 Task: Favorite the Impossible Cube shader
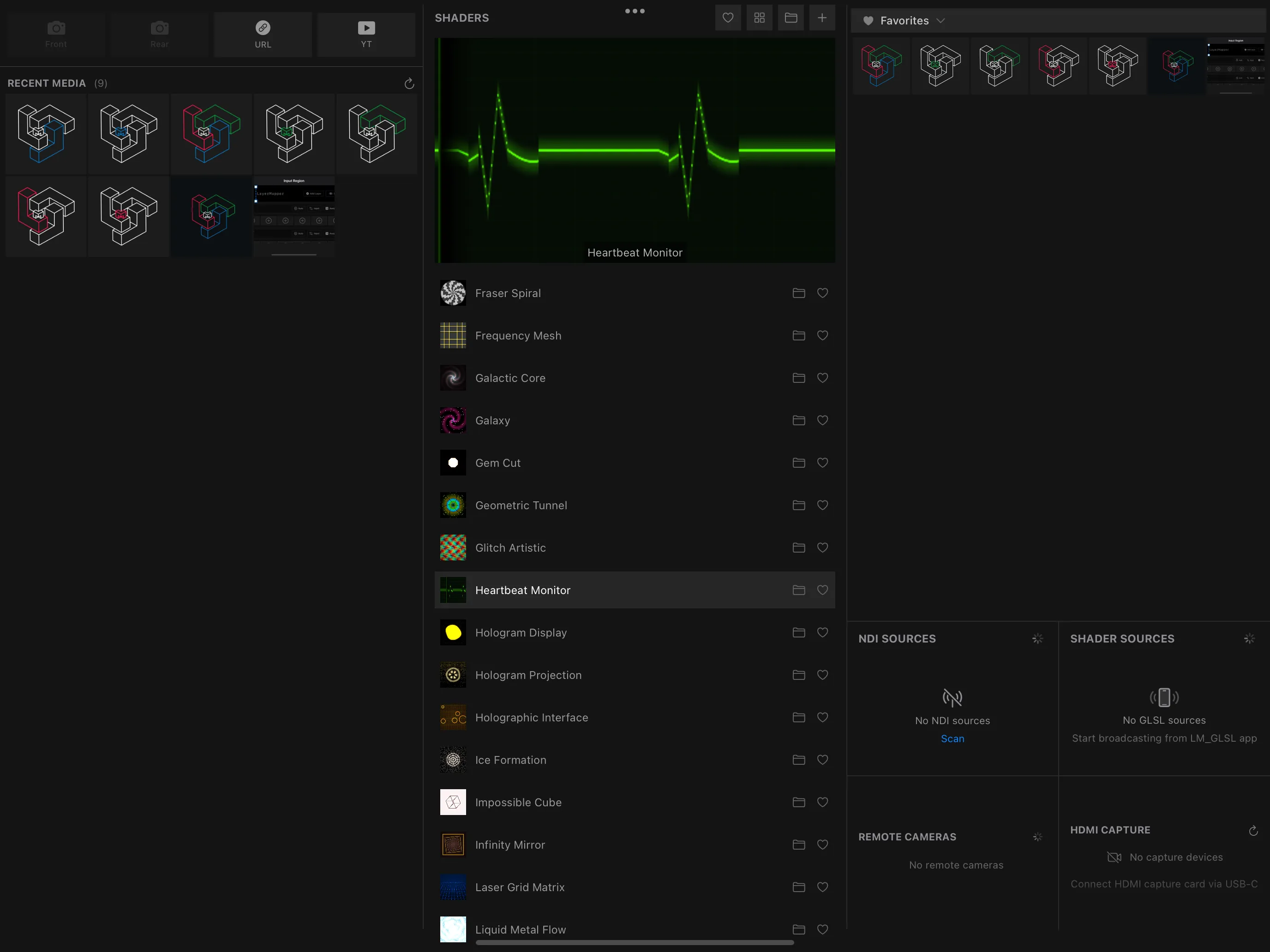tap(822, 803)
